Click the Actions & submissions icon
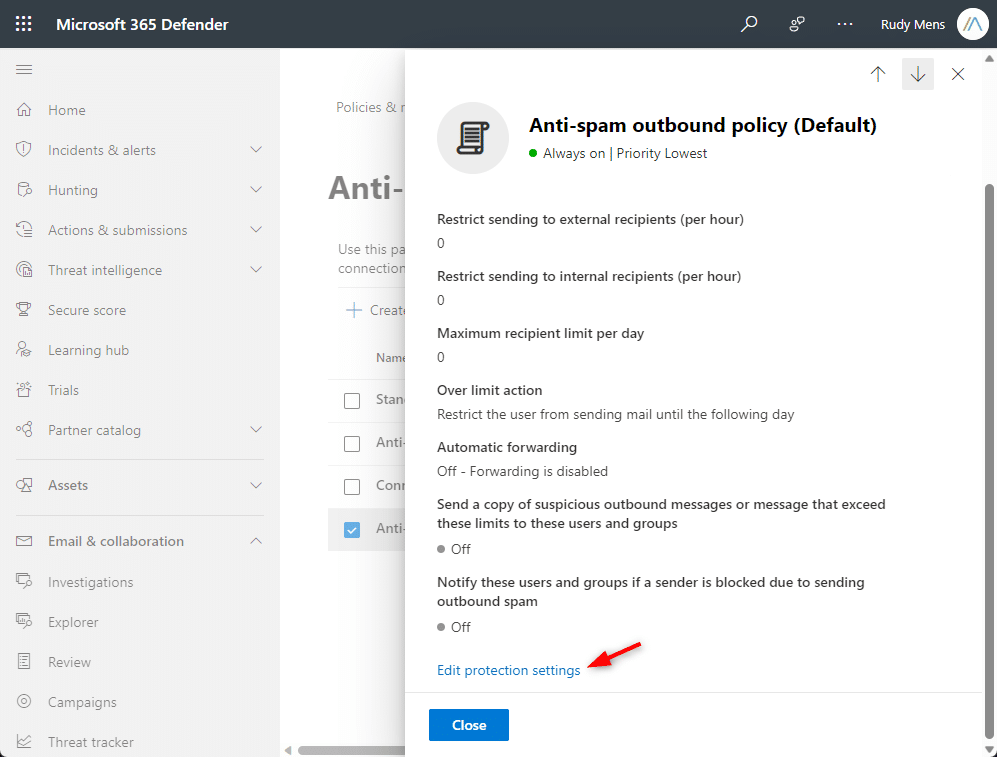Screen dimensions: 997x757 click(x=24, y=229)
